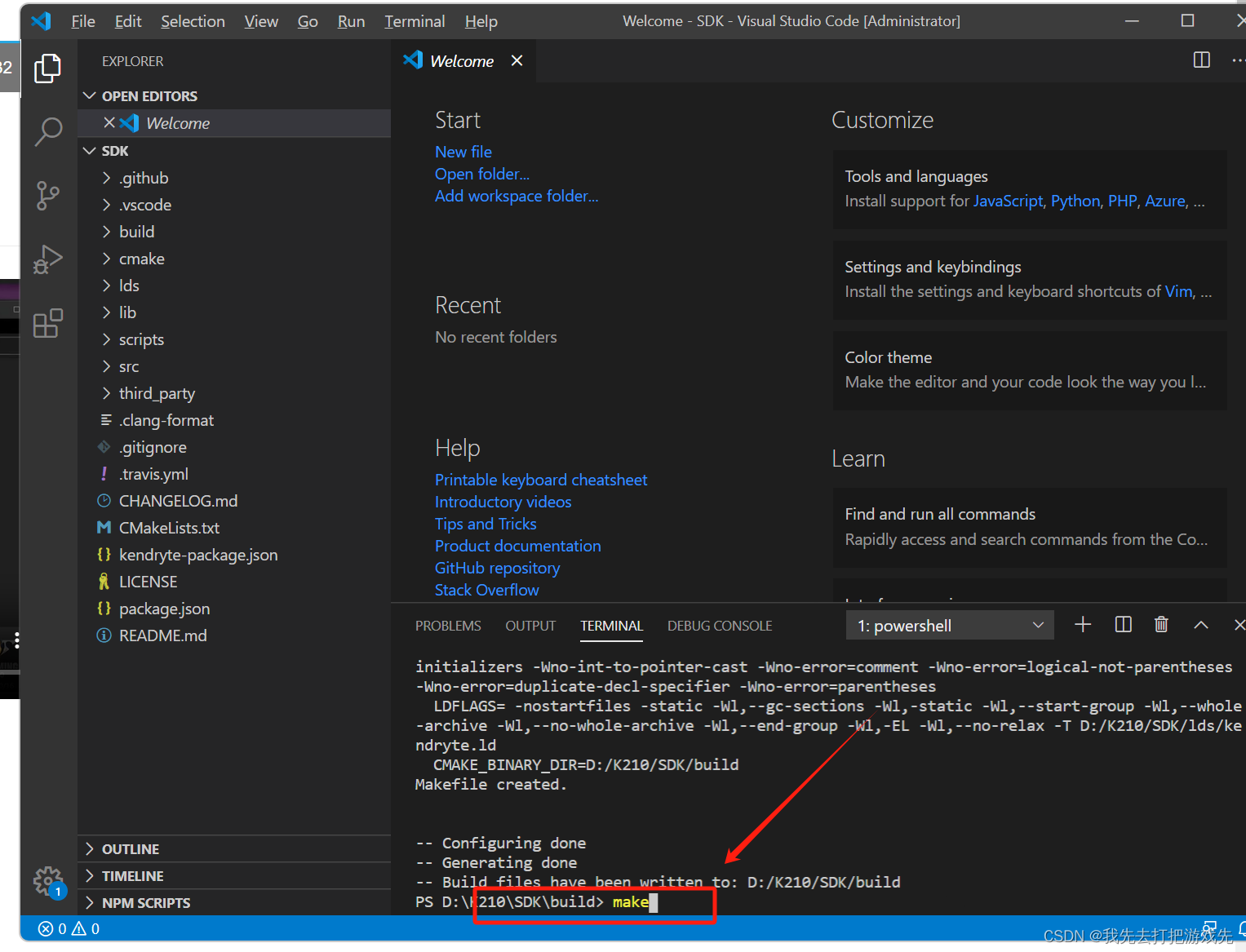This screenshot has height=952, width=1246.
Task: Click the Vim keybindings link
Action: 1178,291
